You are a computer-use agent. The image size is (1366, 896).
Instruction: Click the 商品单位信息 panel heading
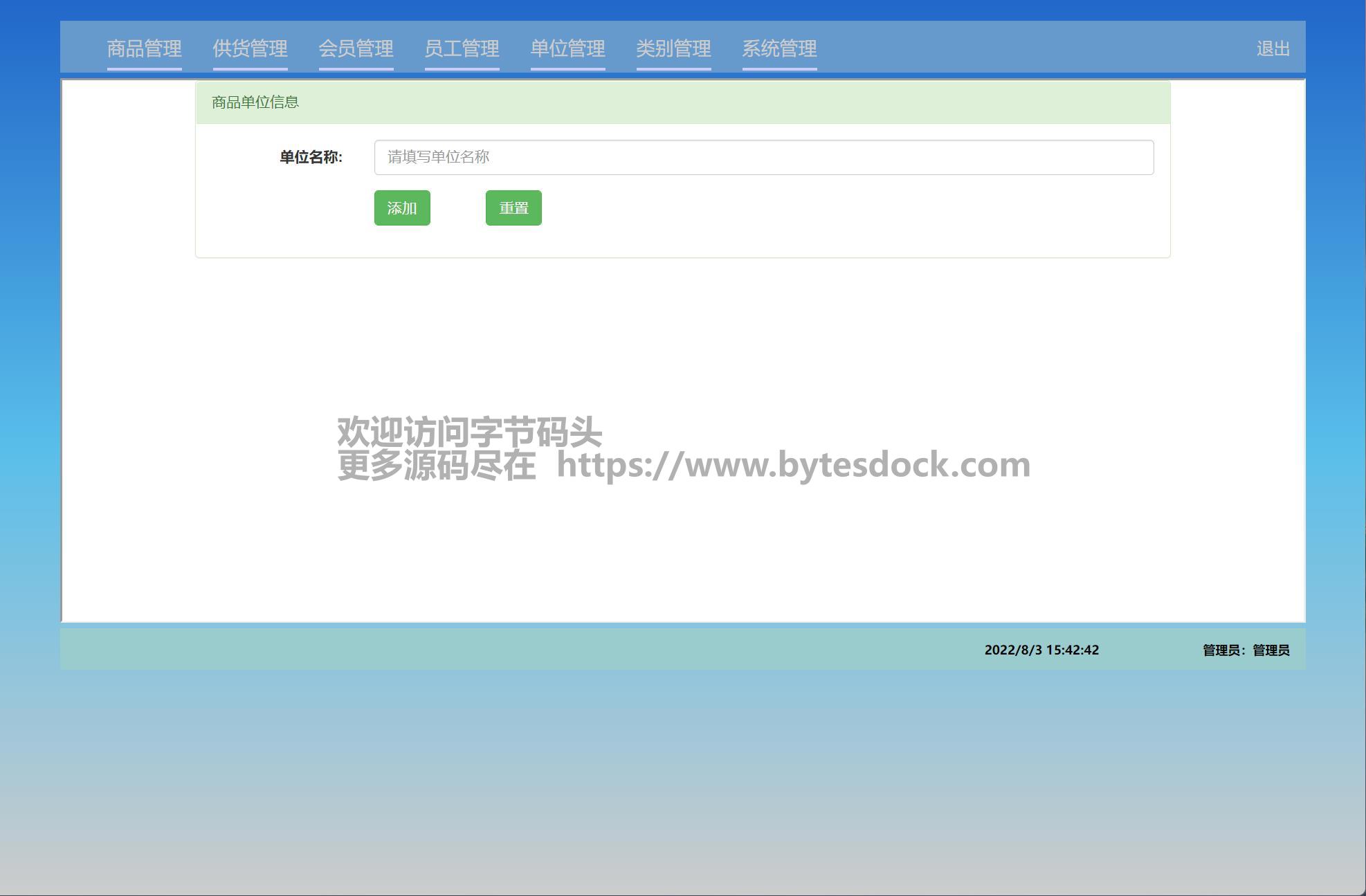click(255, 102)
